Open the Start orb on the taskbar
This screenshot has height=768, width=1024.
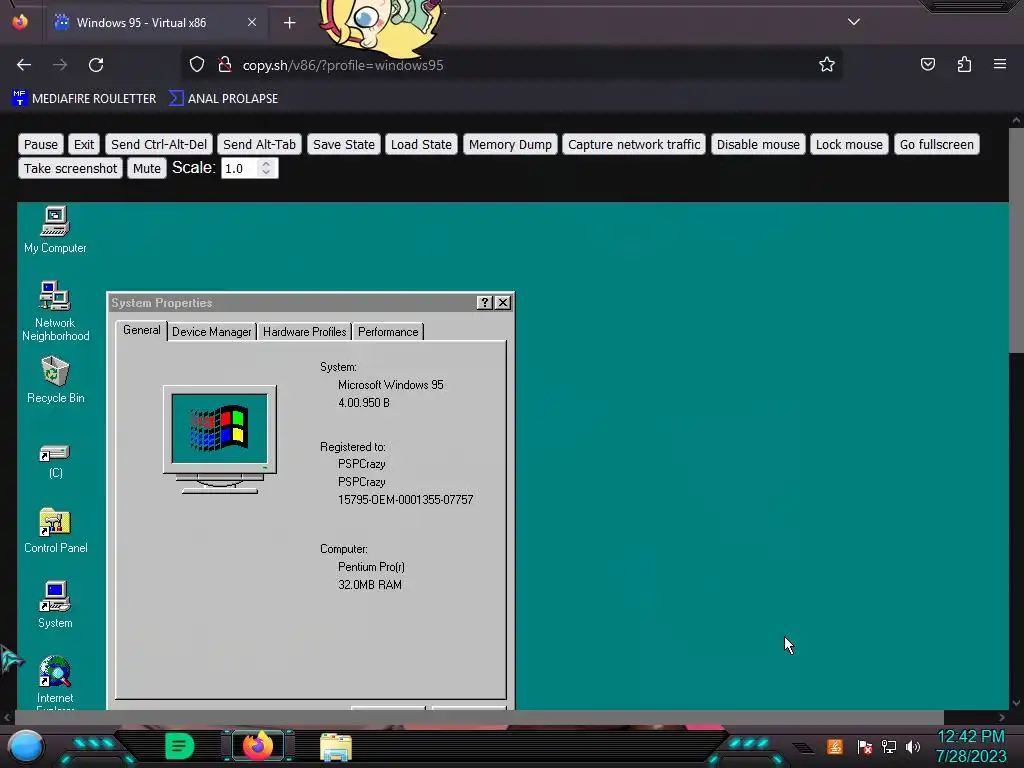coord(25,746)
